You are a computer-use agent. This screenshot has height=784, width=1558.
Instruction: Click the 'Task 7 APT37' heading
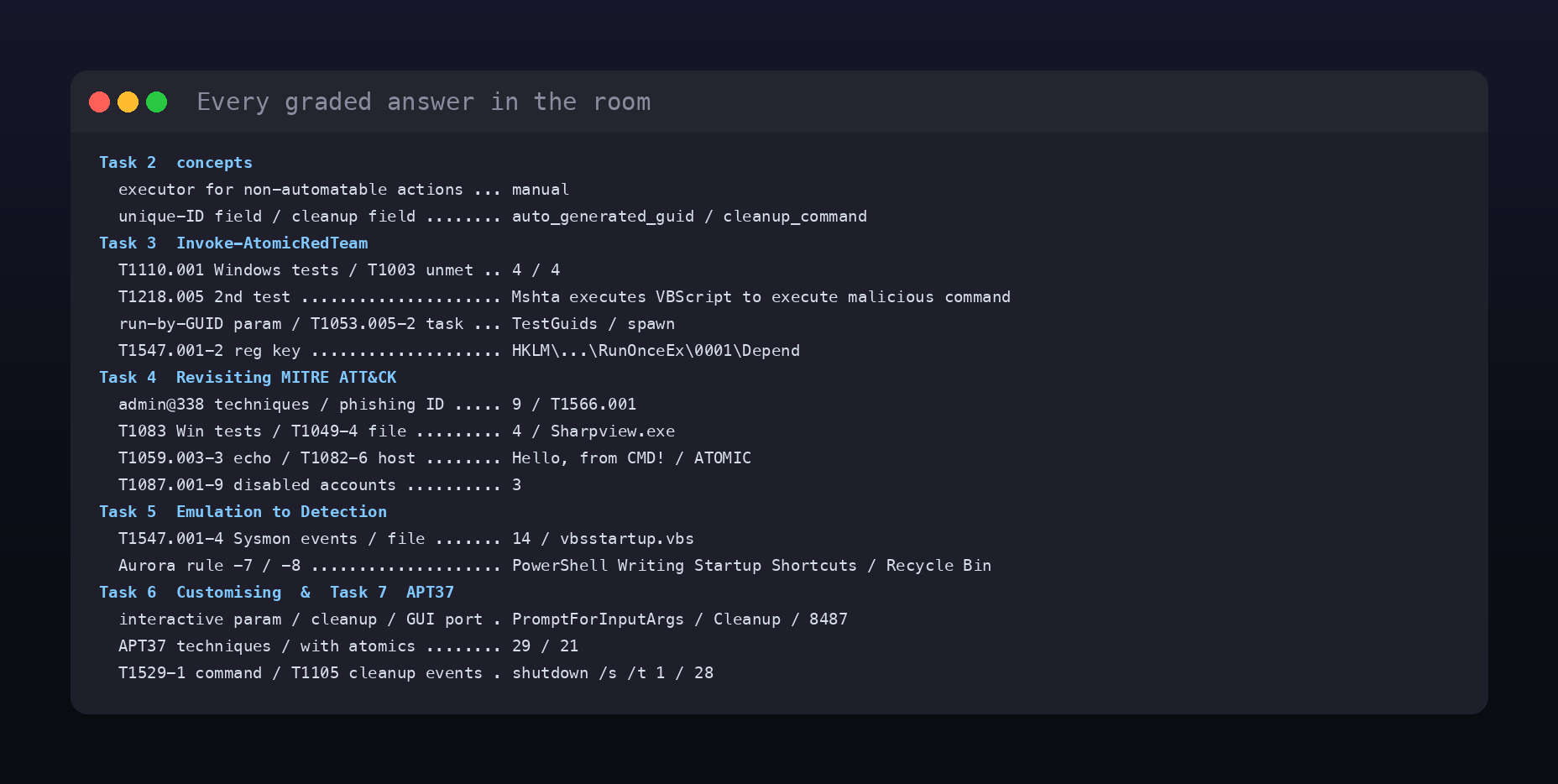(392, 592)
